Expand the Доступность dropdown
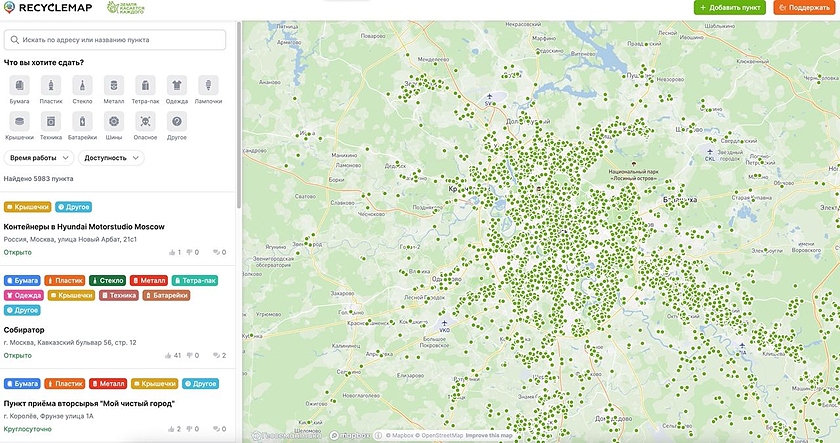The width and height of the screenshot is (840, 443). pos(111,158)
